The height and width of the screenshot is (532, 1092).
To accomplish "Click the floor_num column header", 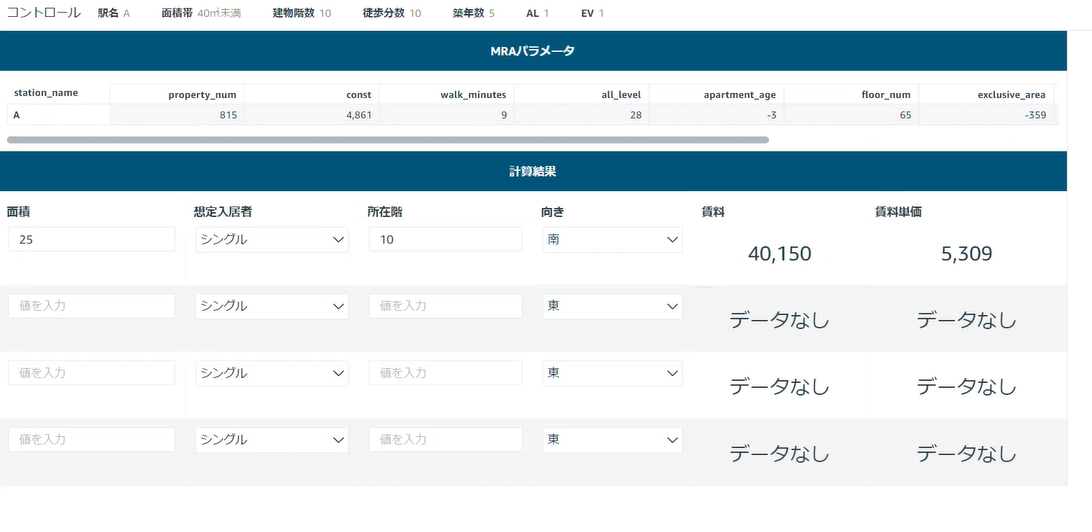I will click(x=887, y=95).
